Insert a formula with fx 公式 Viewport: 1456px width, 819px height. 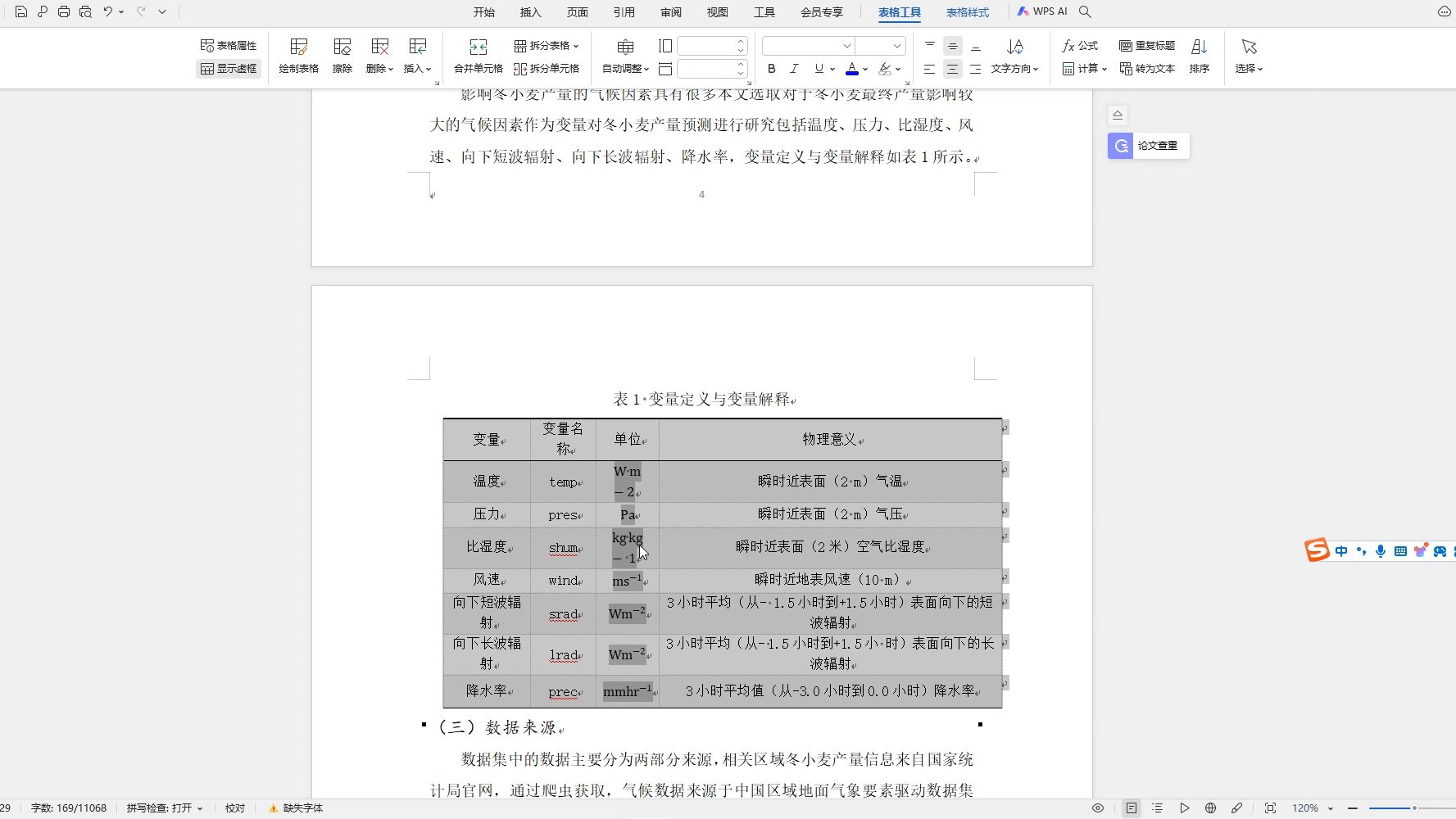click(x=1080, y=46)
